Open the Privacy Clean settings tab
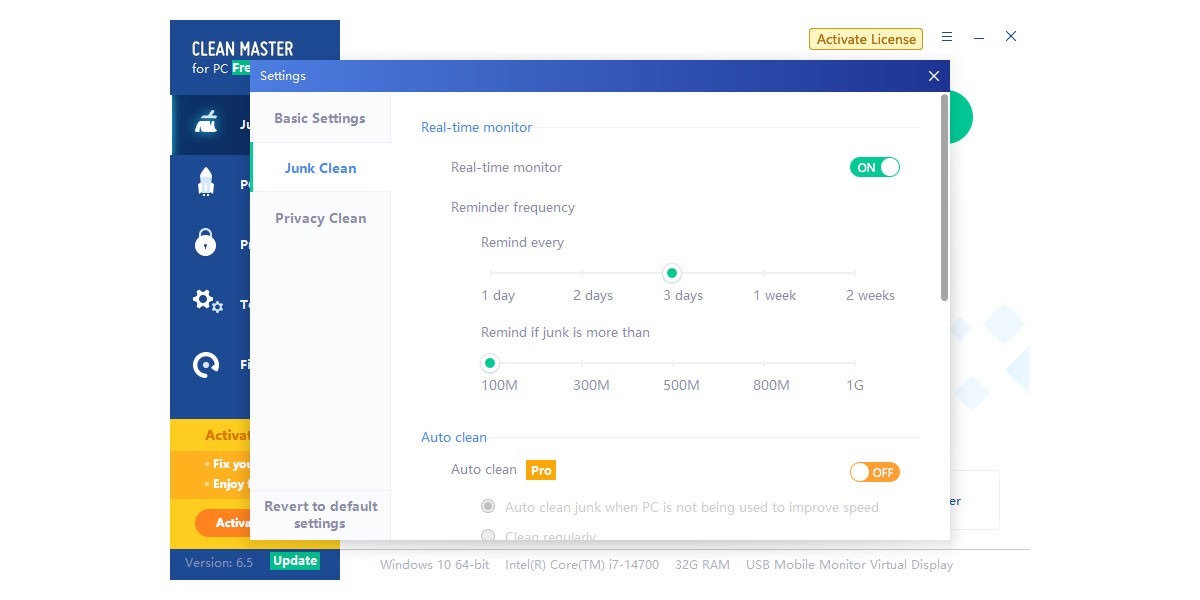The width and height of the screenshot is (1200, 600). coord(320,218)
